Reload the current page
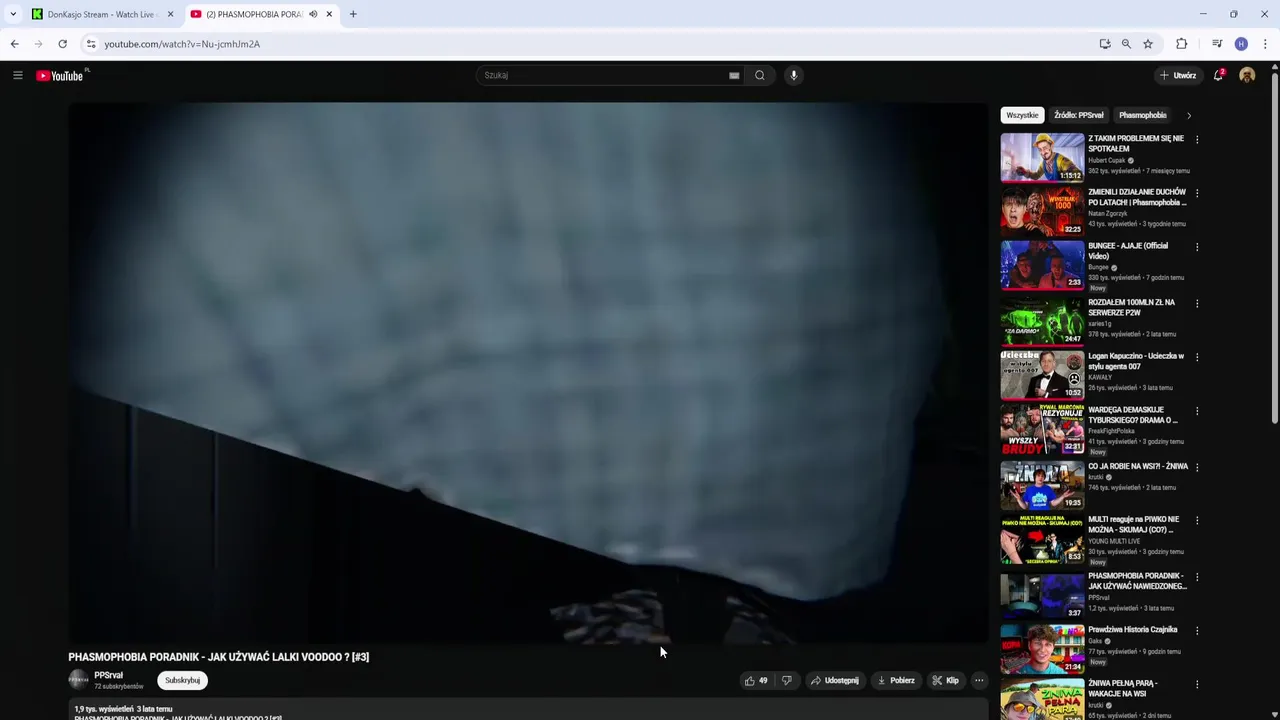The image size is (1280, 720). click(62, 44)
